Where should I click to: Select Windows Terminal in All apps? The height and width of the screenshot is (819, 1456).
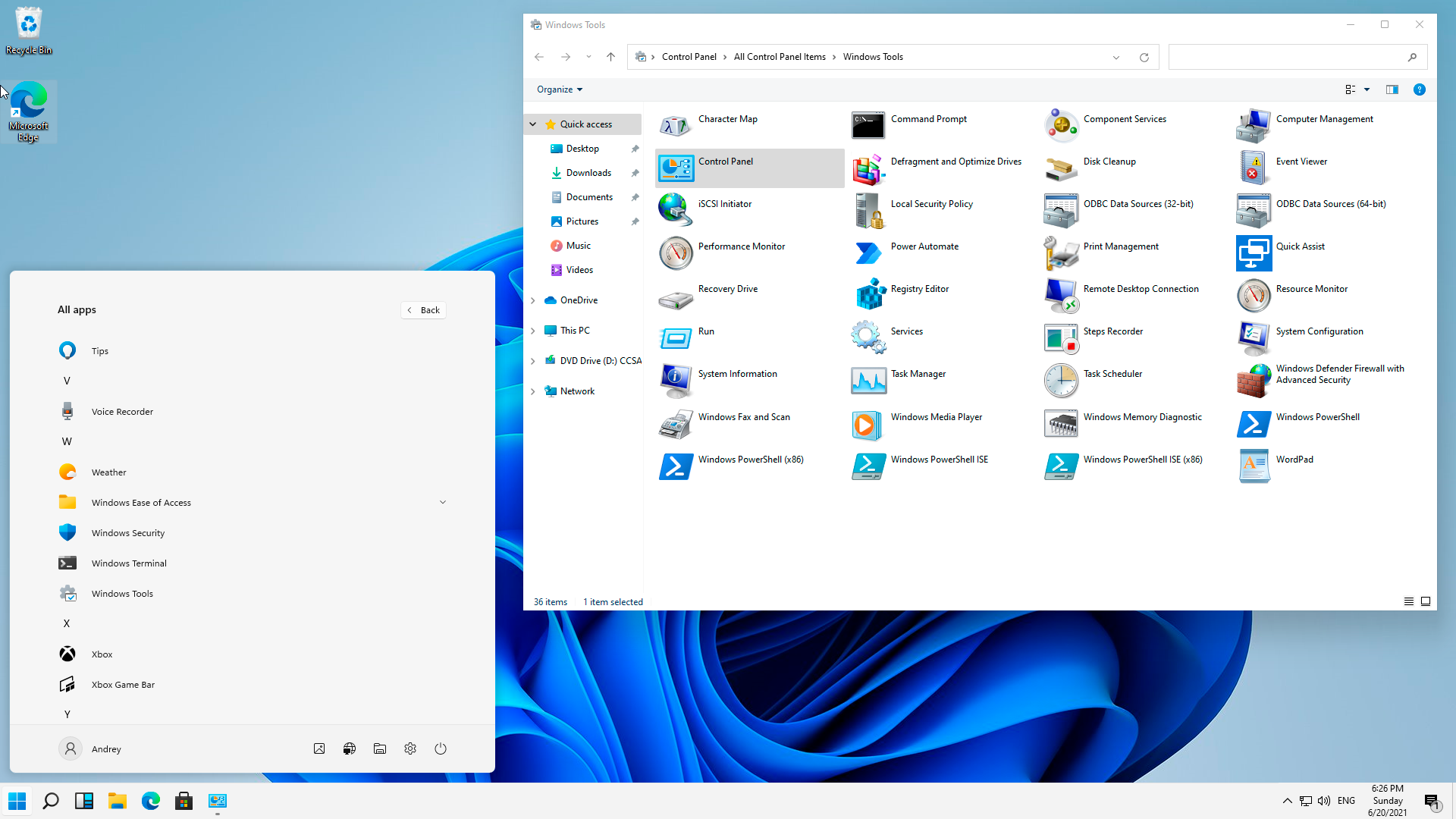129,563
